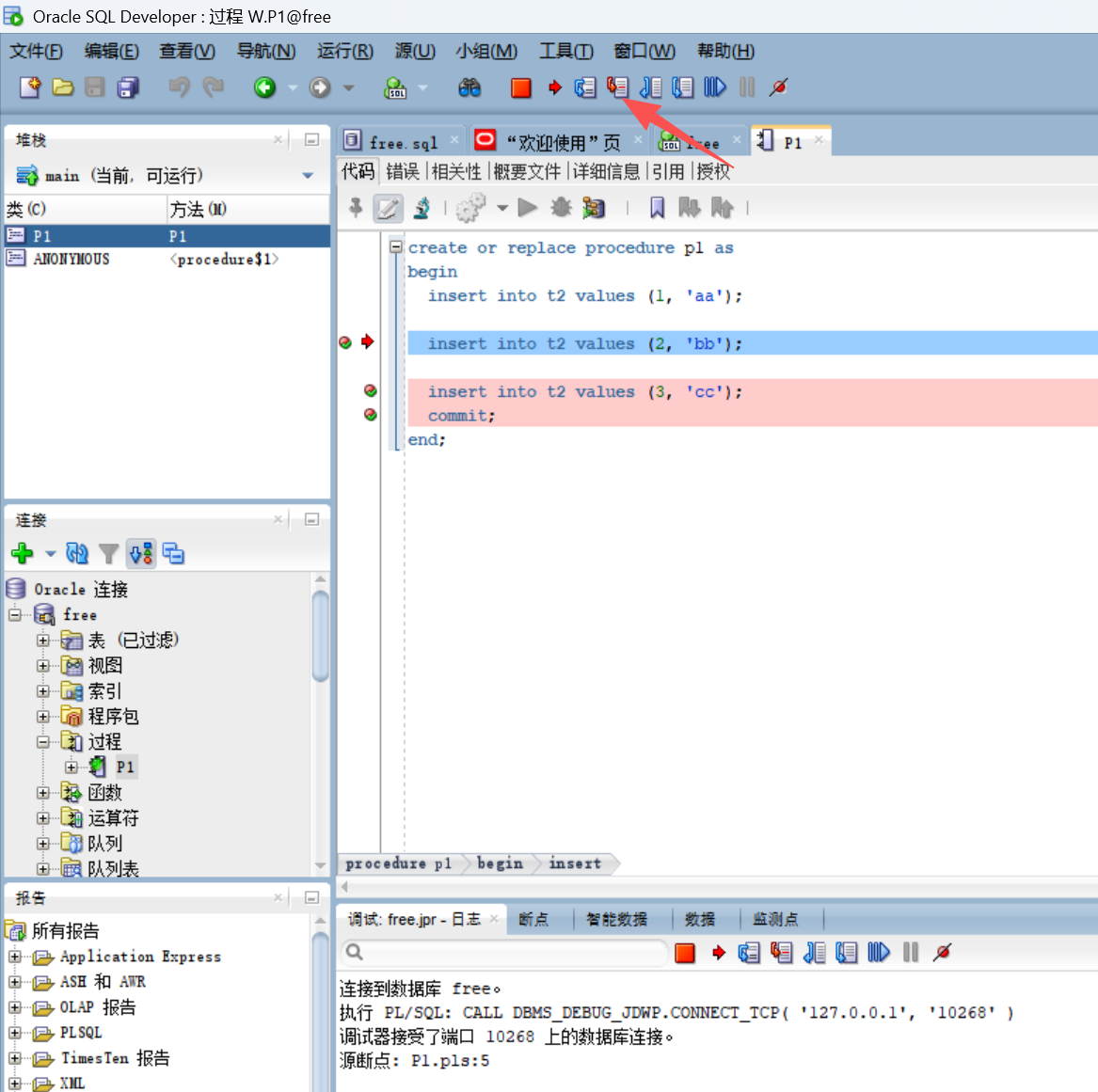Click Refresh connections icon
1098x1092 pixels.
(x=77, y=554)
